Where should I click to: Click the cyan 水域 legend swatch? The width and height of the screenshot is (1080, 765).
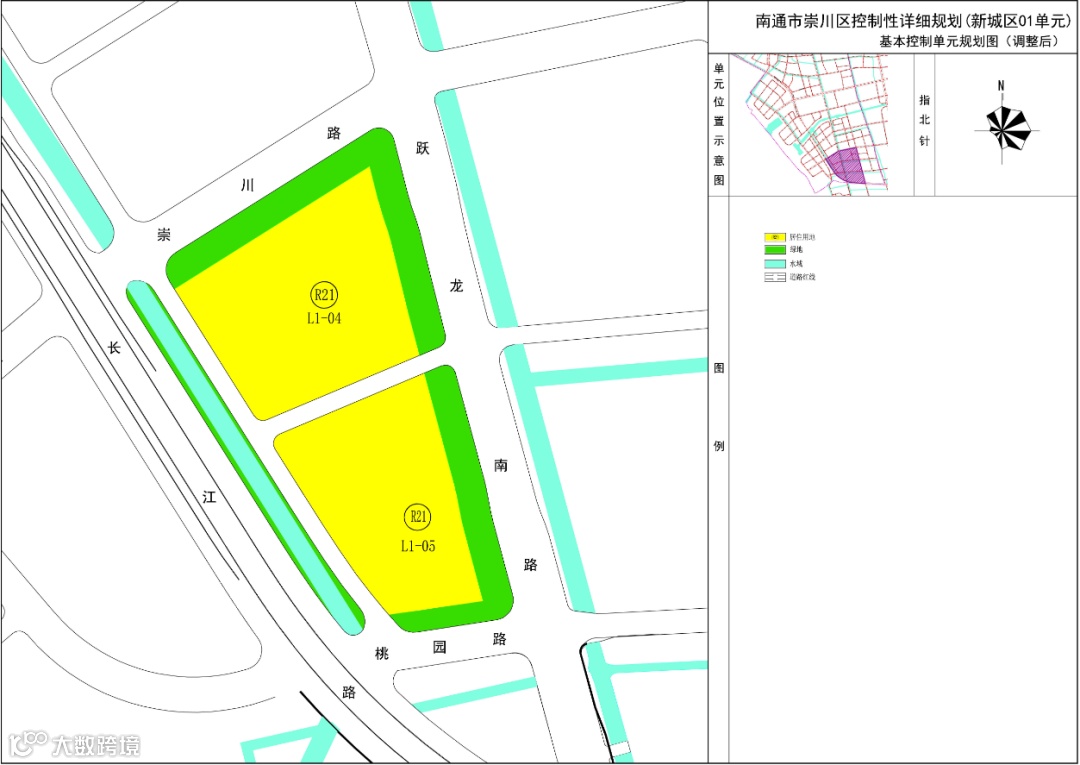tap(775, 263)
